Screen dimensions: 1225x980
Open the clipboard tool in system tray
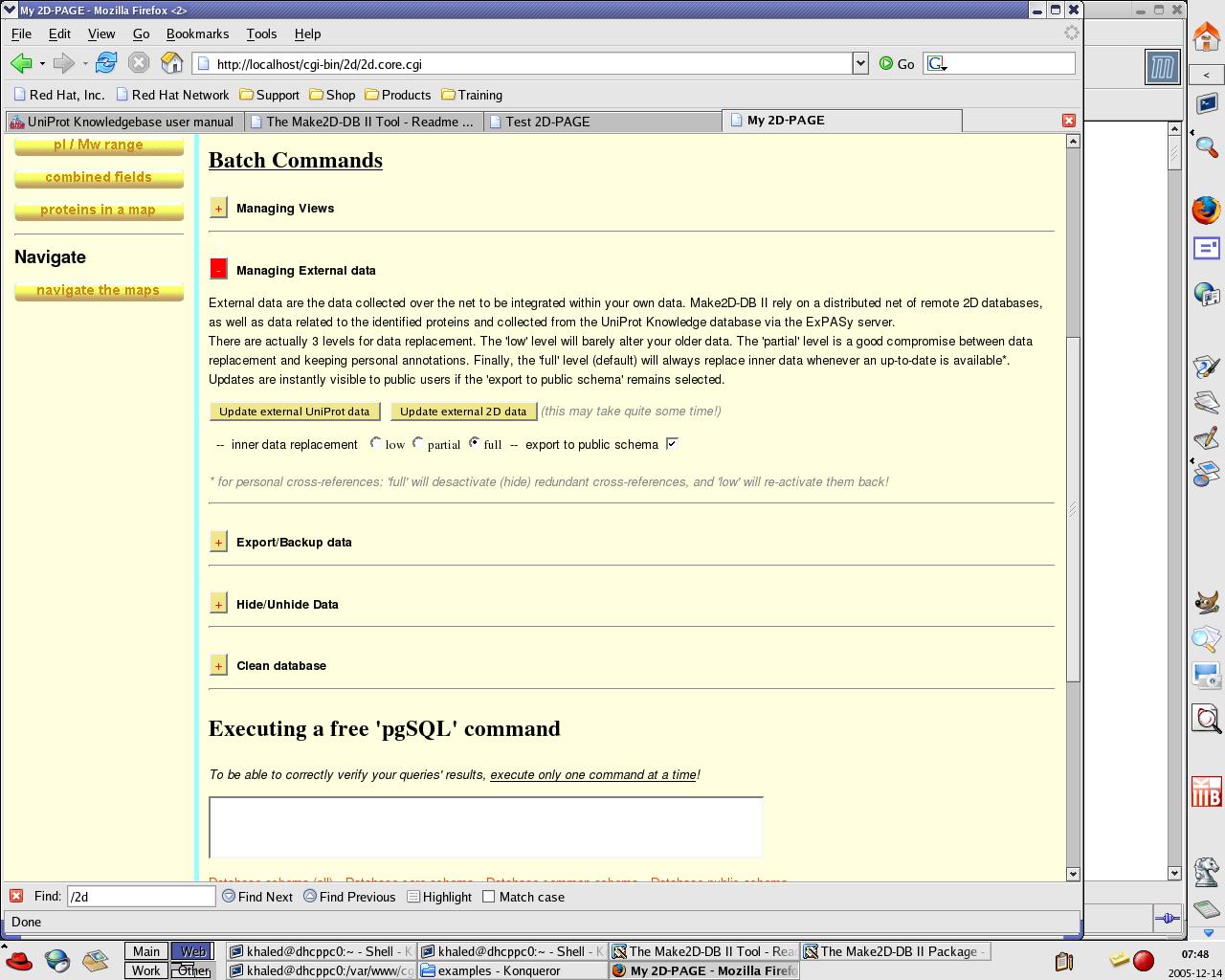click(x=1063, y=961)
